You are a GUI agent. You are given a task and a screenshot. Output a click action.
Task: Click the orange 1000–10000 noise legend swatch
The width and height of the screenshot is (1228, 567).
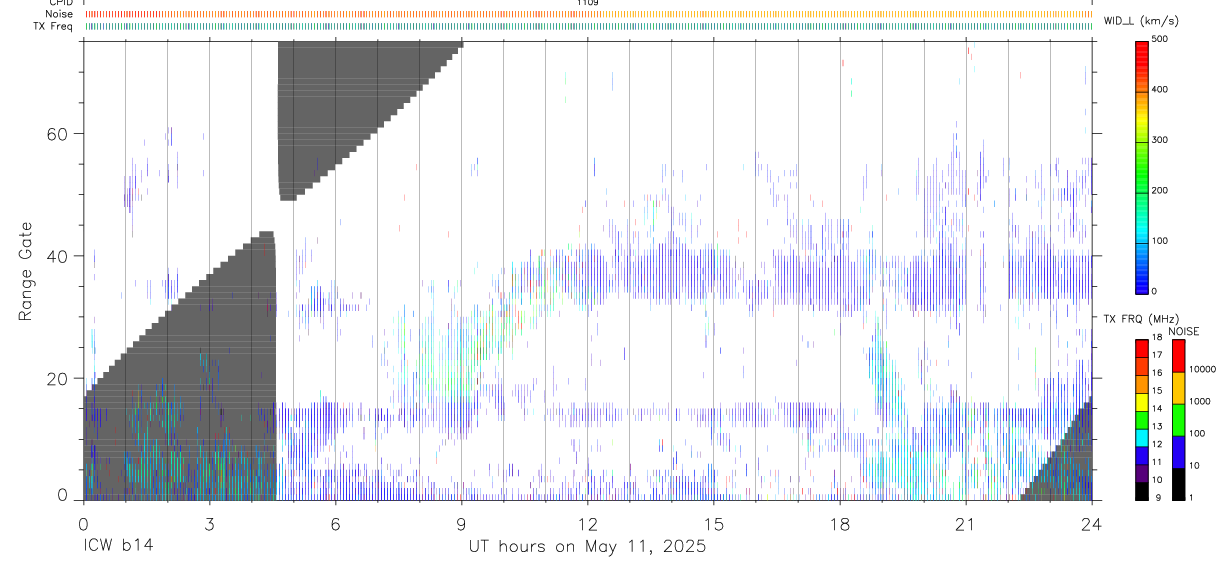[x=1179, y=387]
